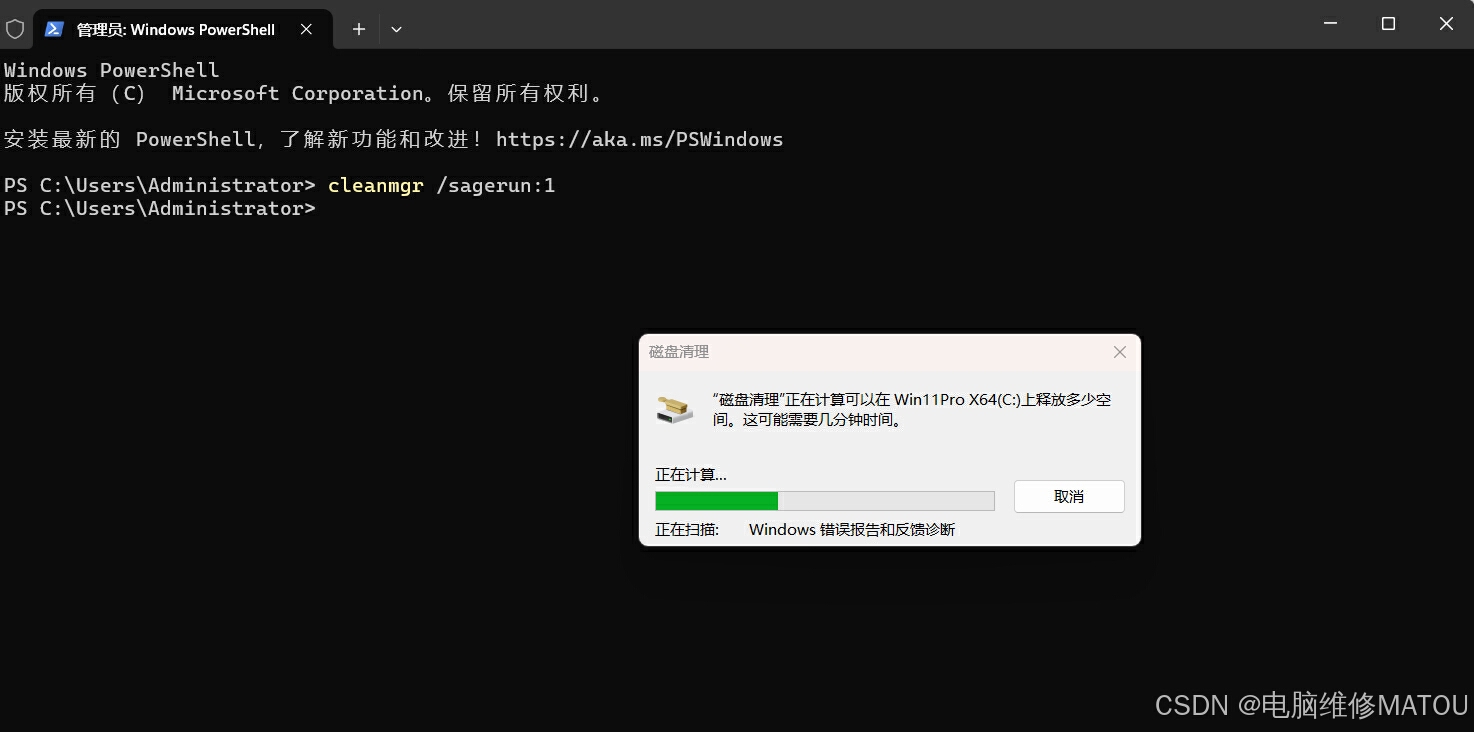This screenshot has width=1474, height=732.
Task: Click the https://aka.ms/PSWindows link text
Action: [639, 139]
